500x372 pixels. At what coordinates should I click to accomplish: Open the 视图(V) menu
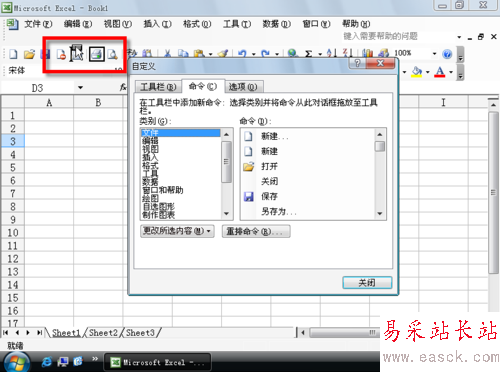pos(118,24)
